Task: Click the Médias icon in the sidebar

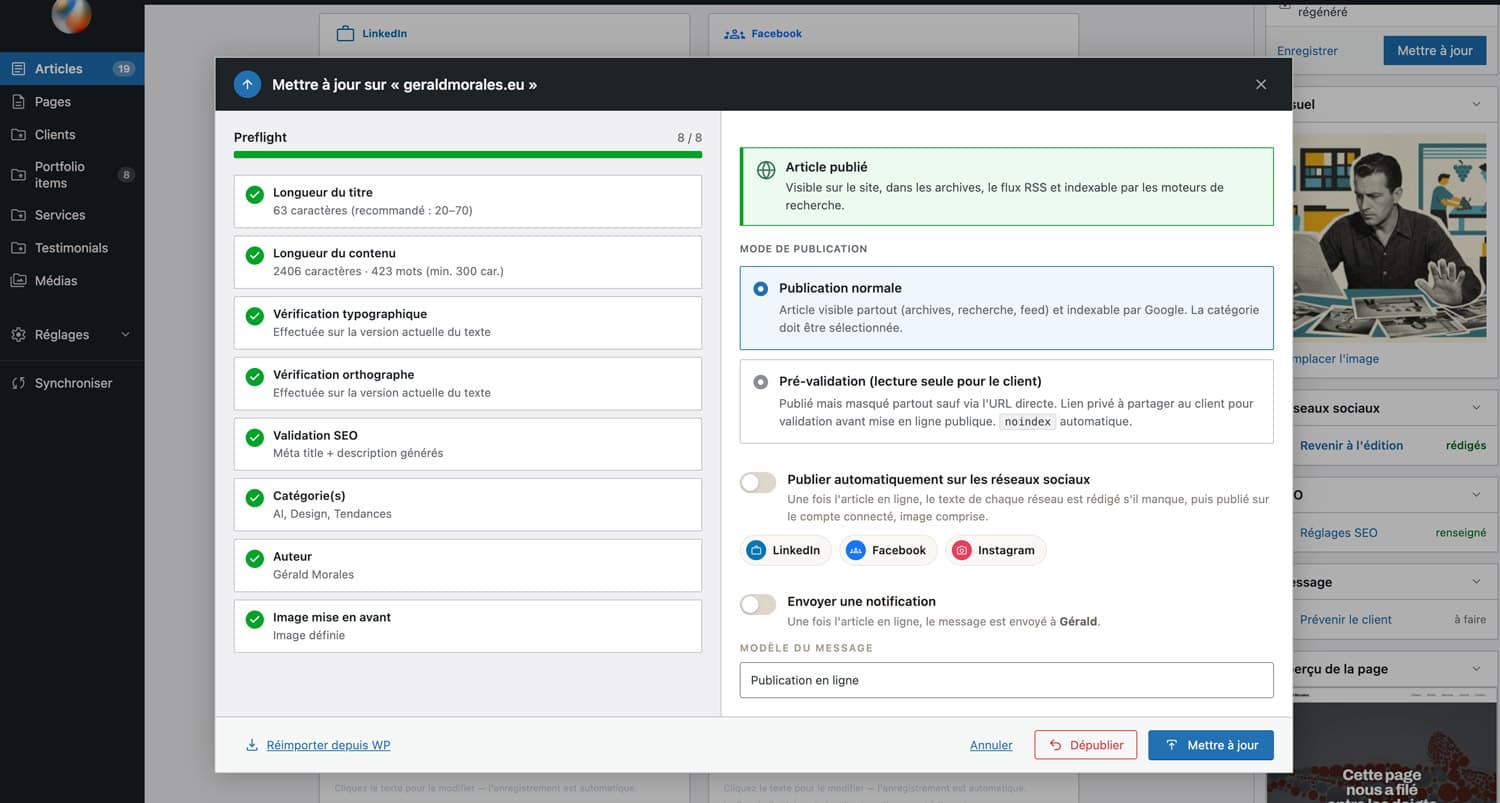Action: point(18,281)
